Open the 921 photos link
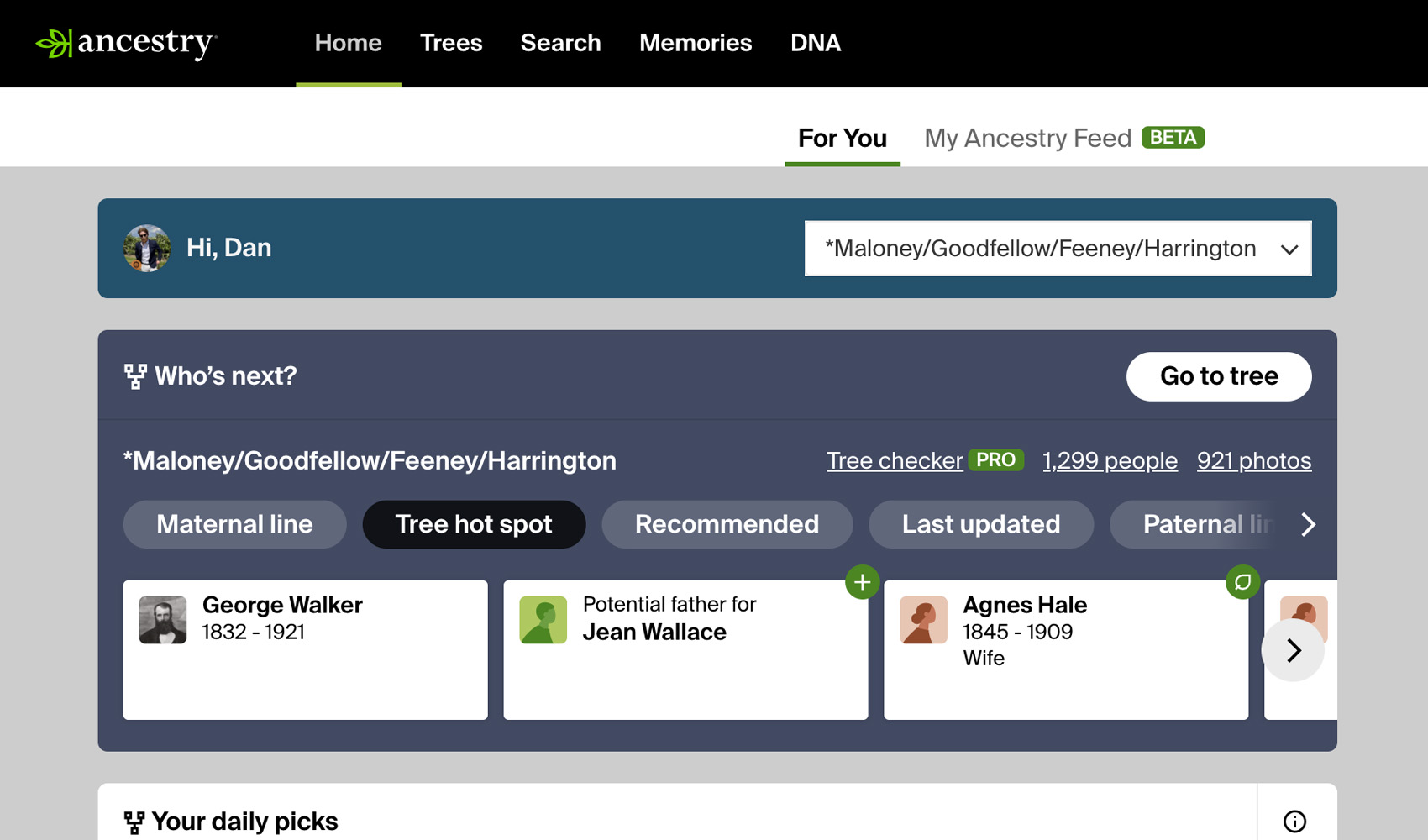This screenshot has height=840, width=1428. coord(1254,461)
